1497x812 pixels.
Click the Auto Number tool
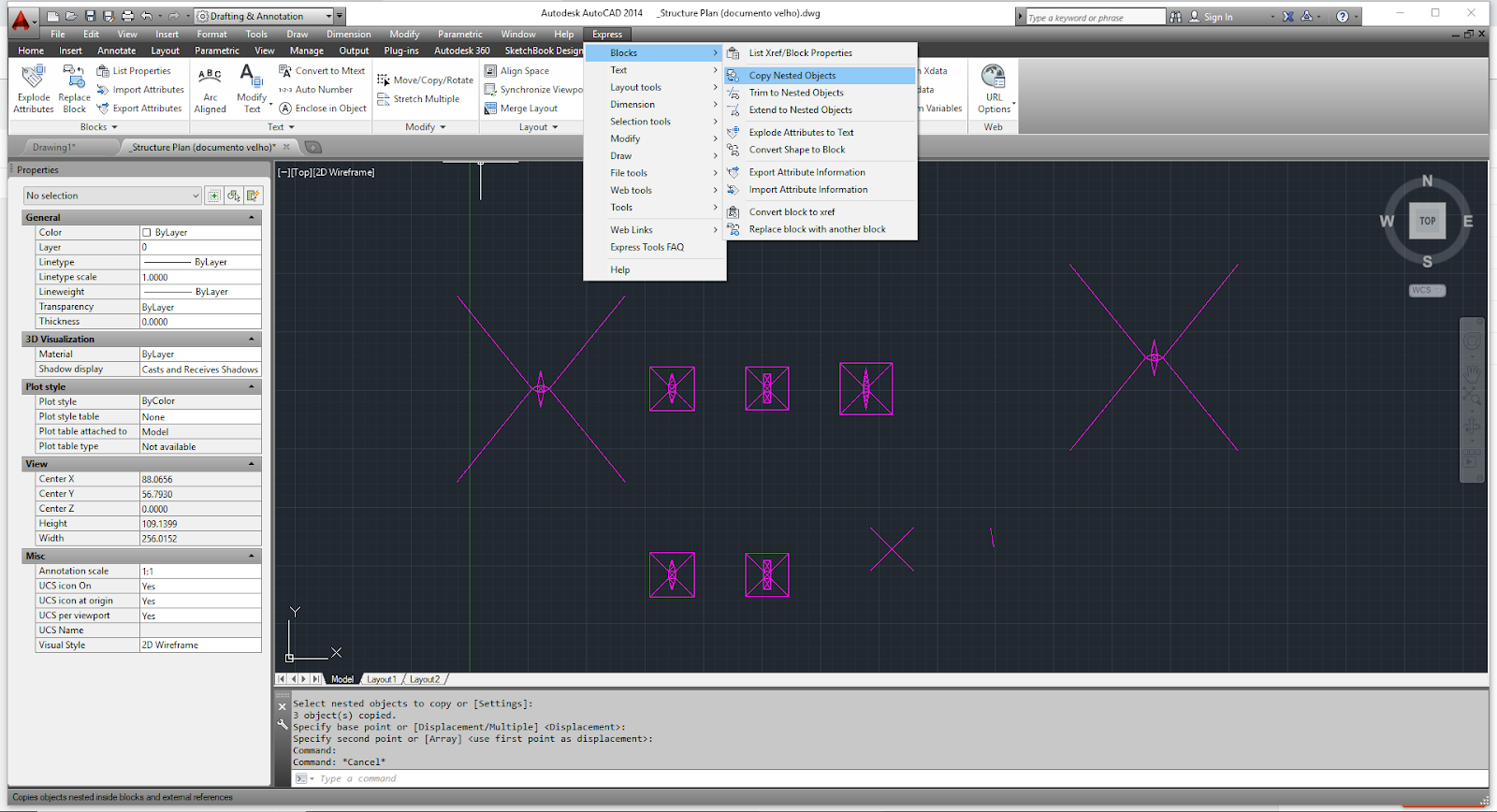316,90
